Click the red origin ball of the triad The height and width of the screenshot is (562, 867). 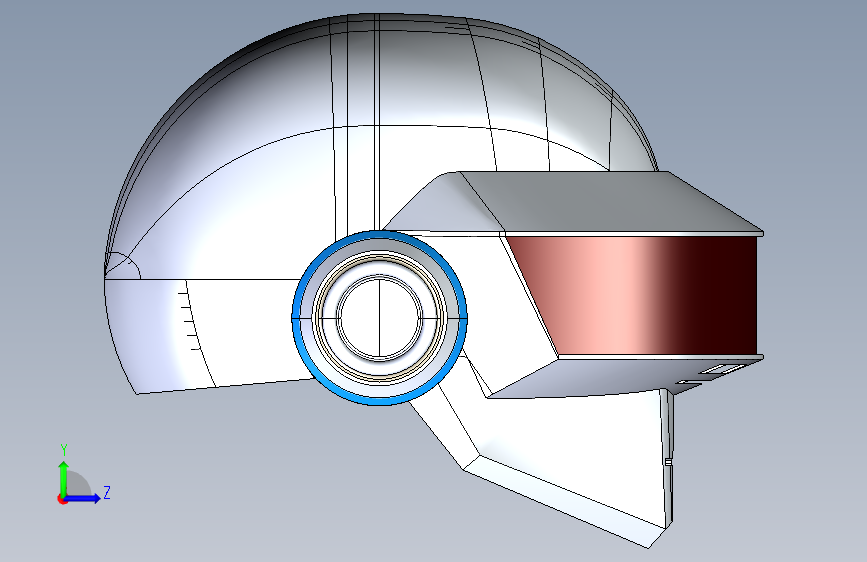[62, 499]
